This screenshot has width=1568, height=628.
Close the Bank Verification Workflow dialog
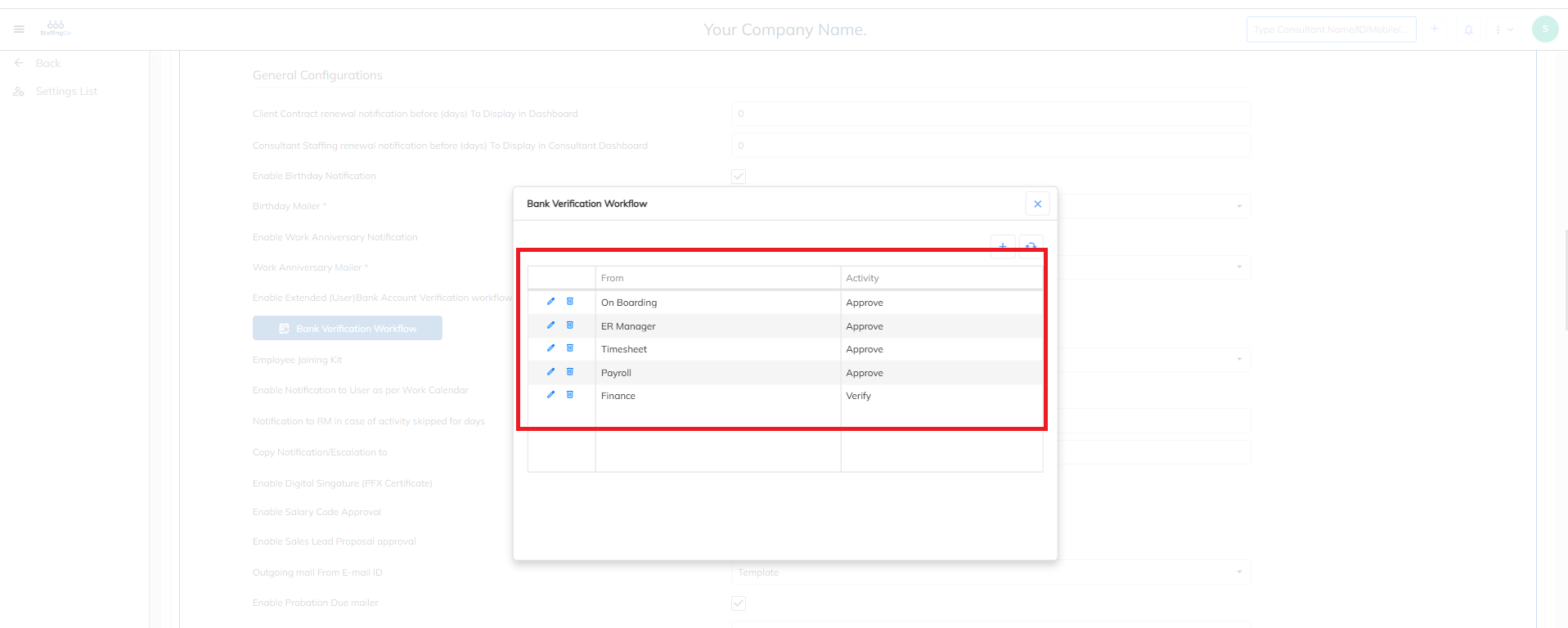tap(1037, 204)
